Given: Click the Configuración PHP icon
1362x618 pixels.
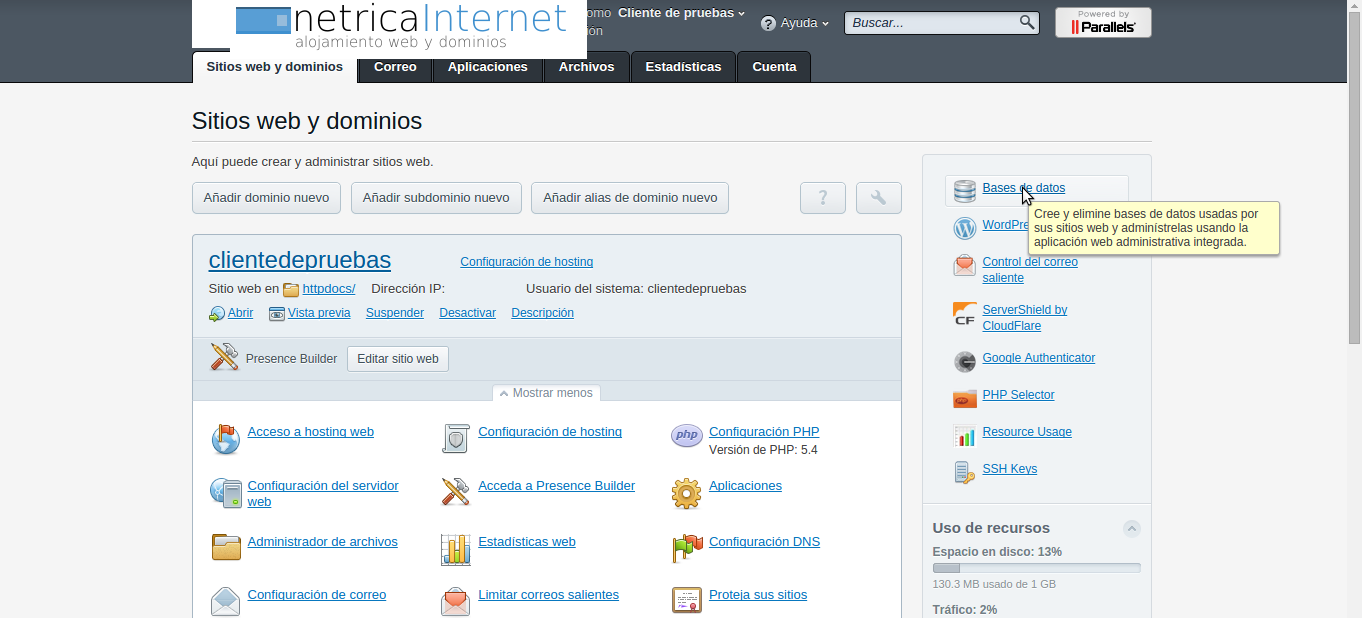Looking at the screenshot, I should (686, 436).
